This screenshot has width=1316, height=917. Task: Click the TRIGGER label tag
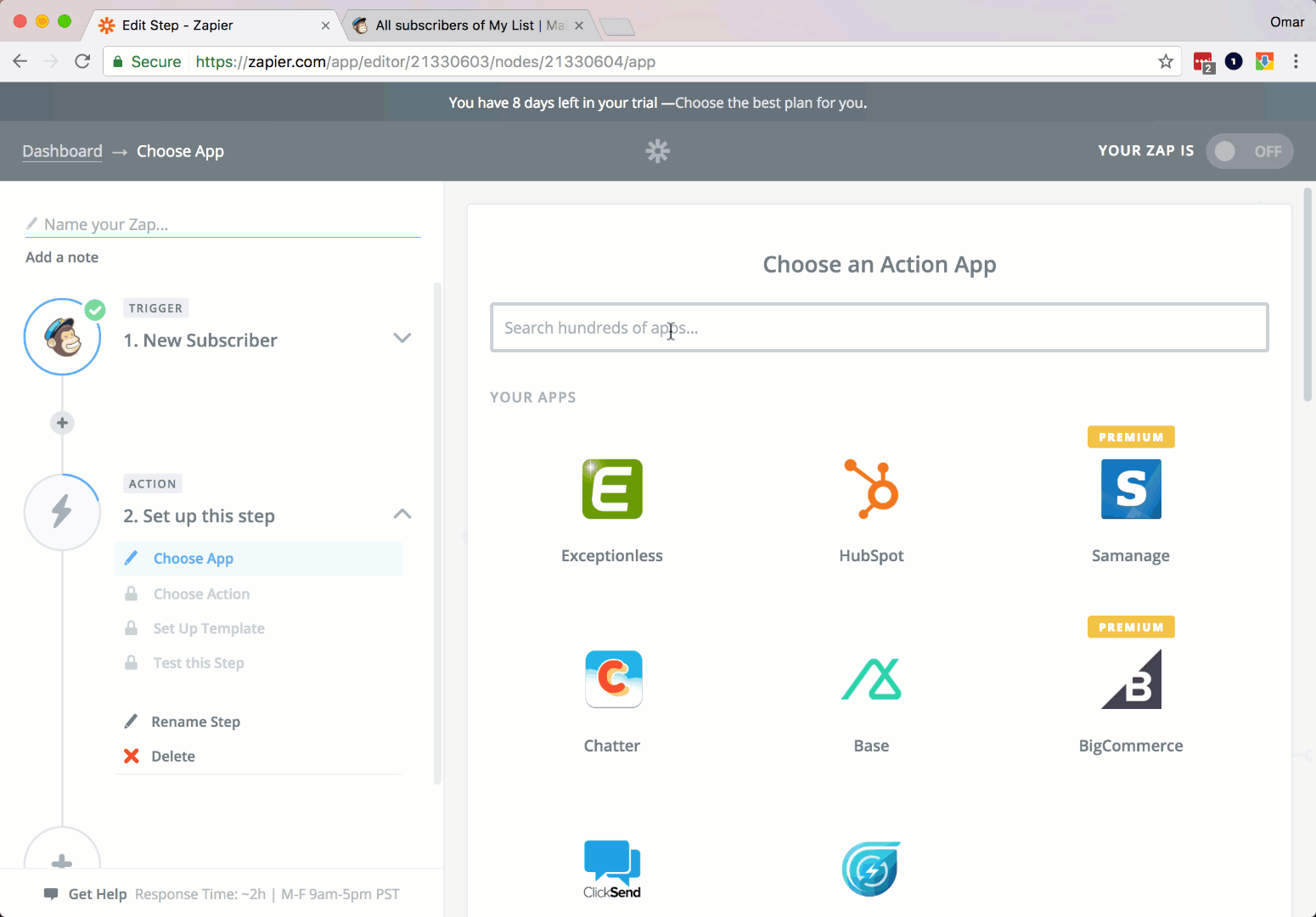point(155,308)
